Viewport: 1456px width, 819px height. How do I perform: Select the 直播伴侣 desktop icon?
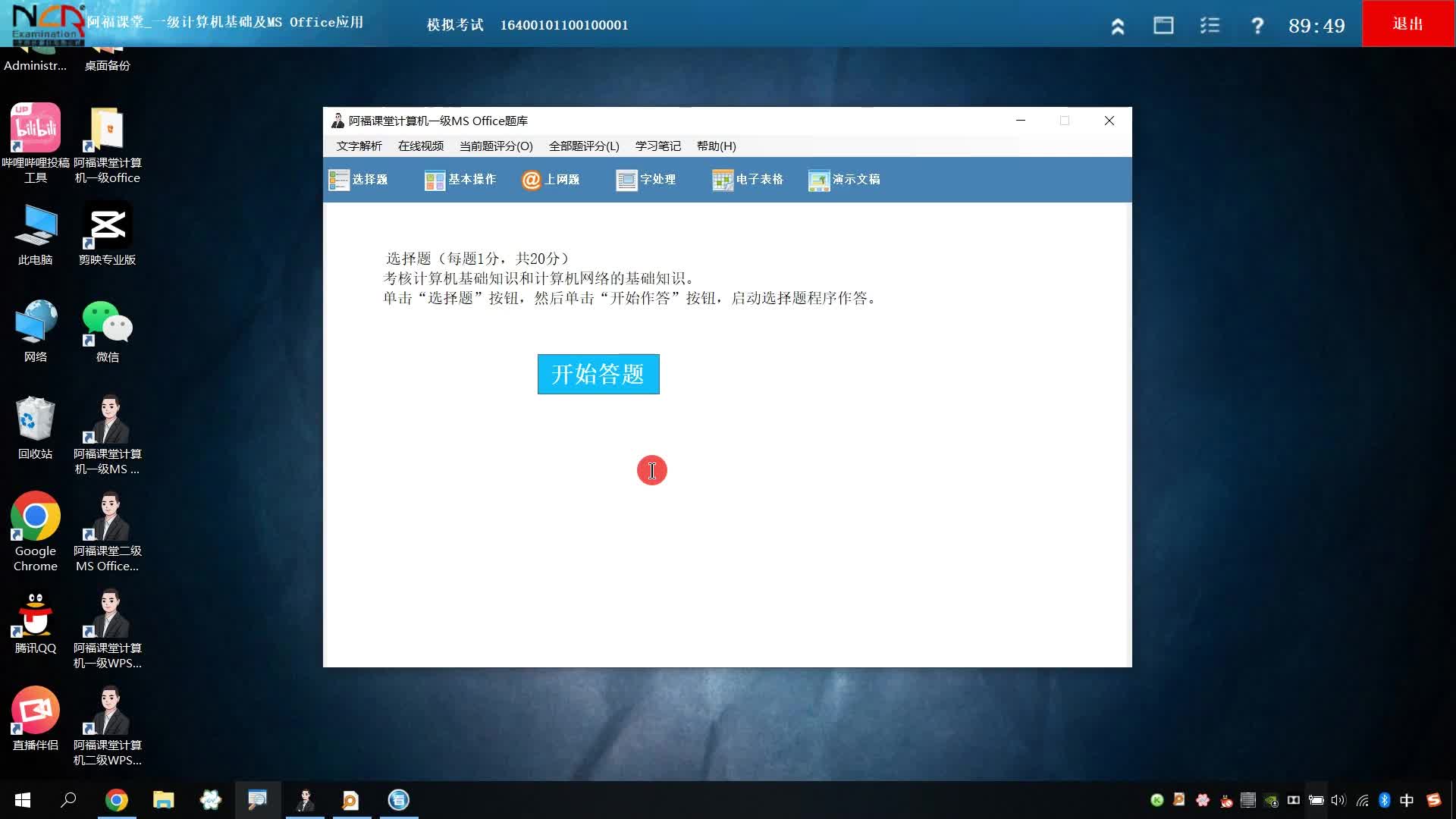tap(36, 720)
